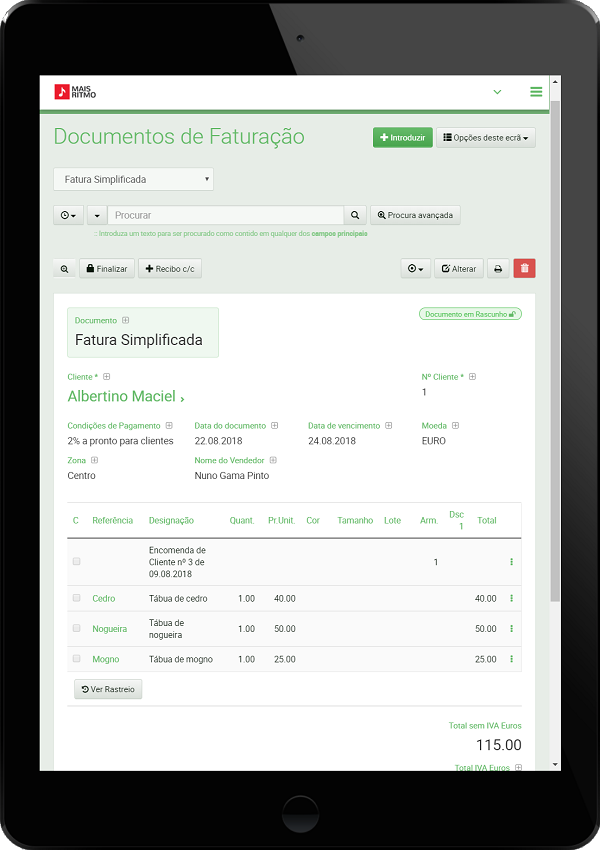
Task: Expand plus icon beside Condições de Pagamento
Action: tap(169, 426)
